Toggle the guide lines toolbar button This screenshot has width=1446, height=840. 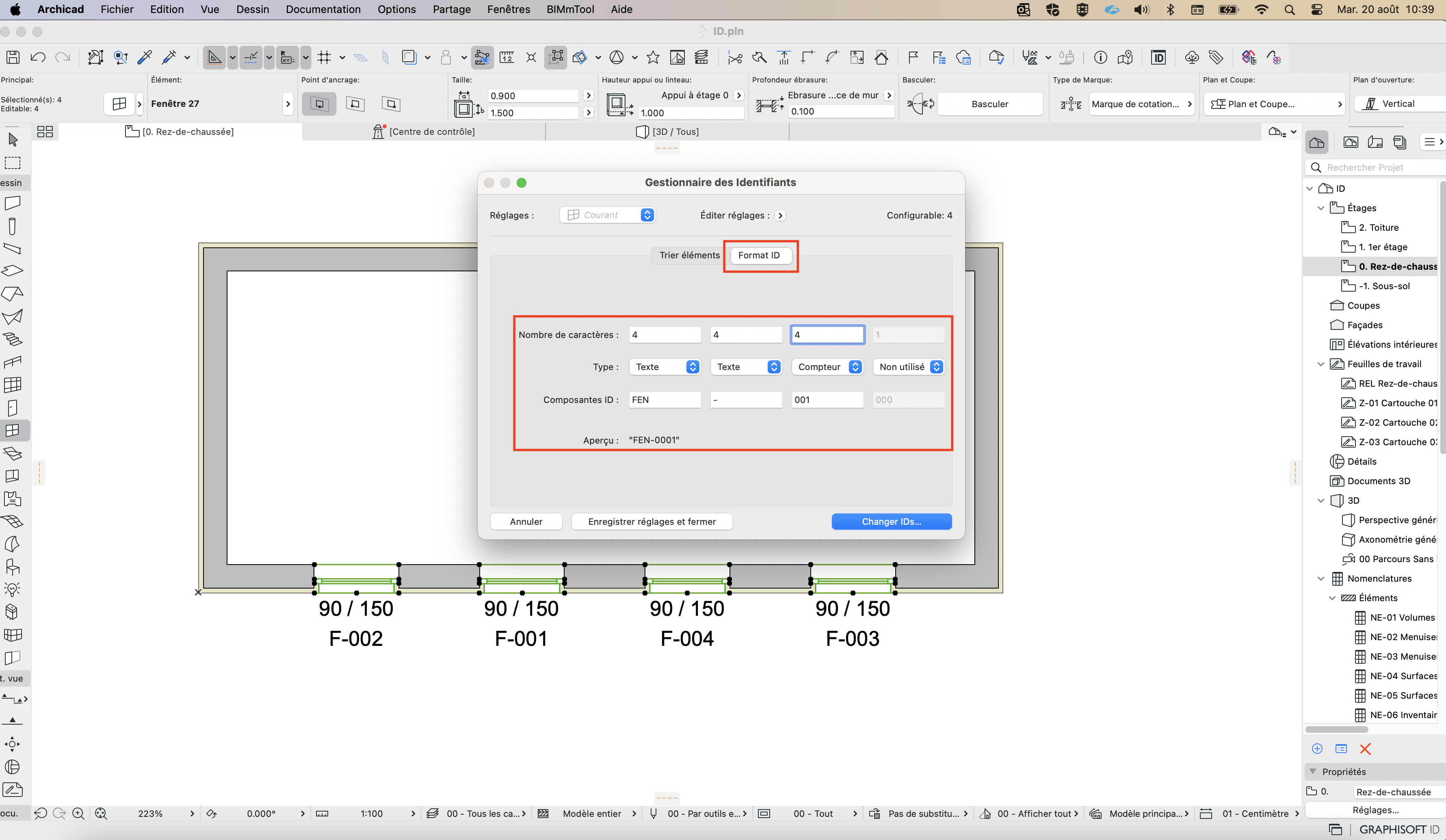click(214, 57)
